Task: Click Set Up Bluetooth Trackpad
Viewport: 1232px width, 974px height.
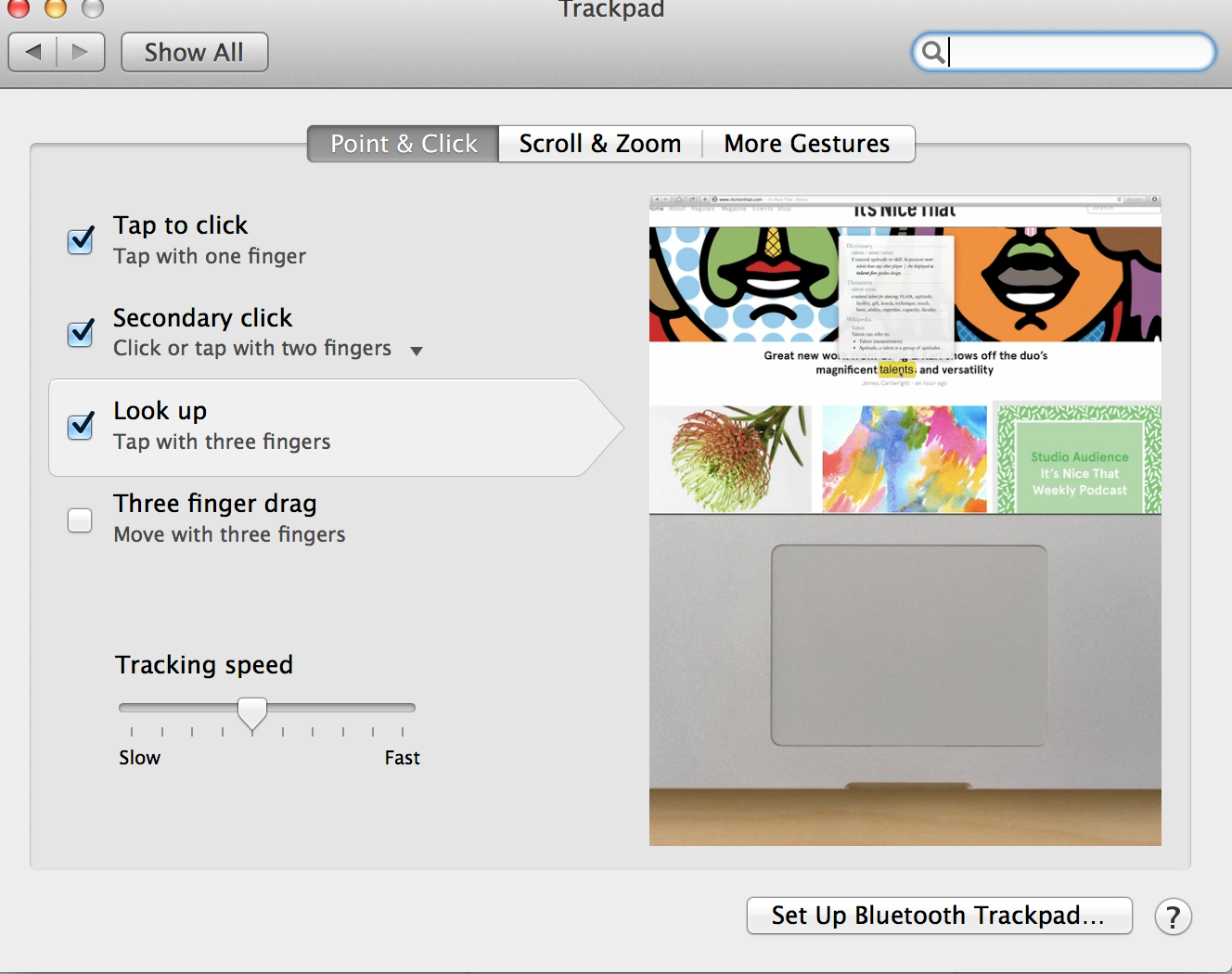Action: click(939, 916)
